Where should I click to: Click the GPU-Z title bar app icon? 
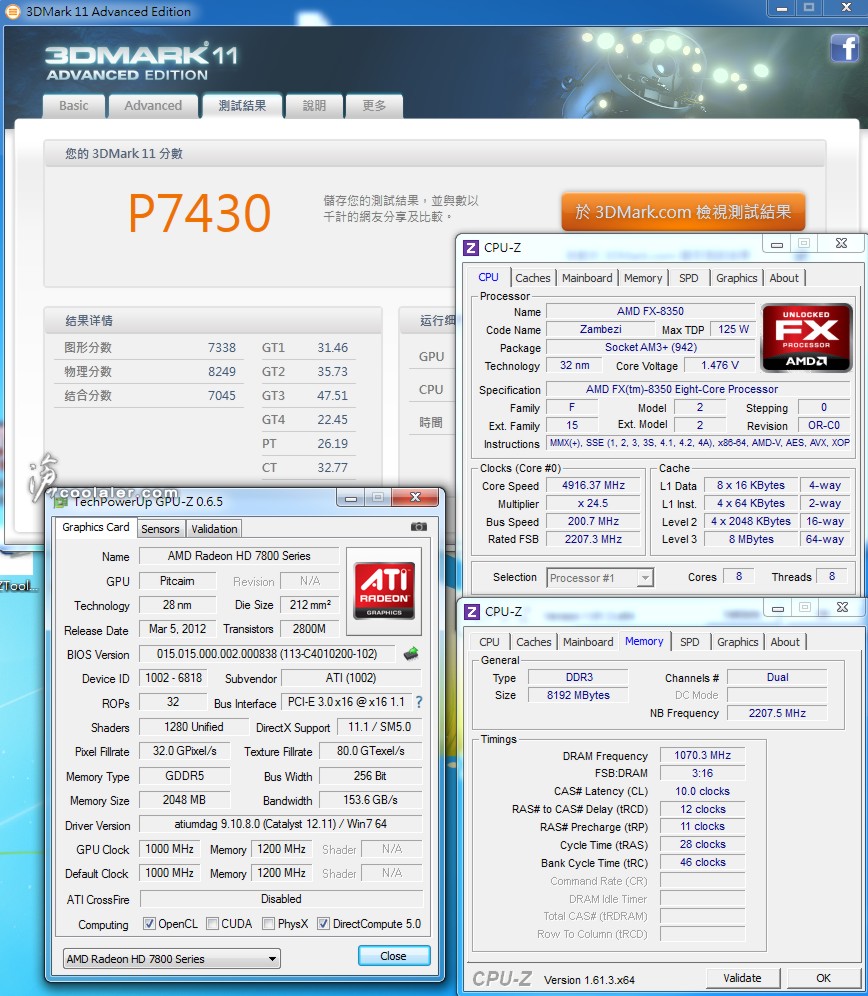point(61,500)
